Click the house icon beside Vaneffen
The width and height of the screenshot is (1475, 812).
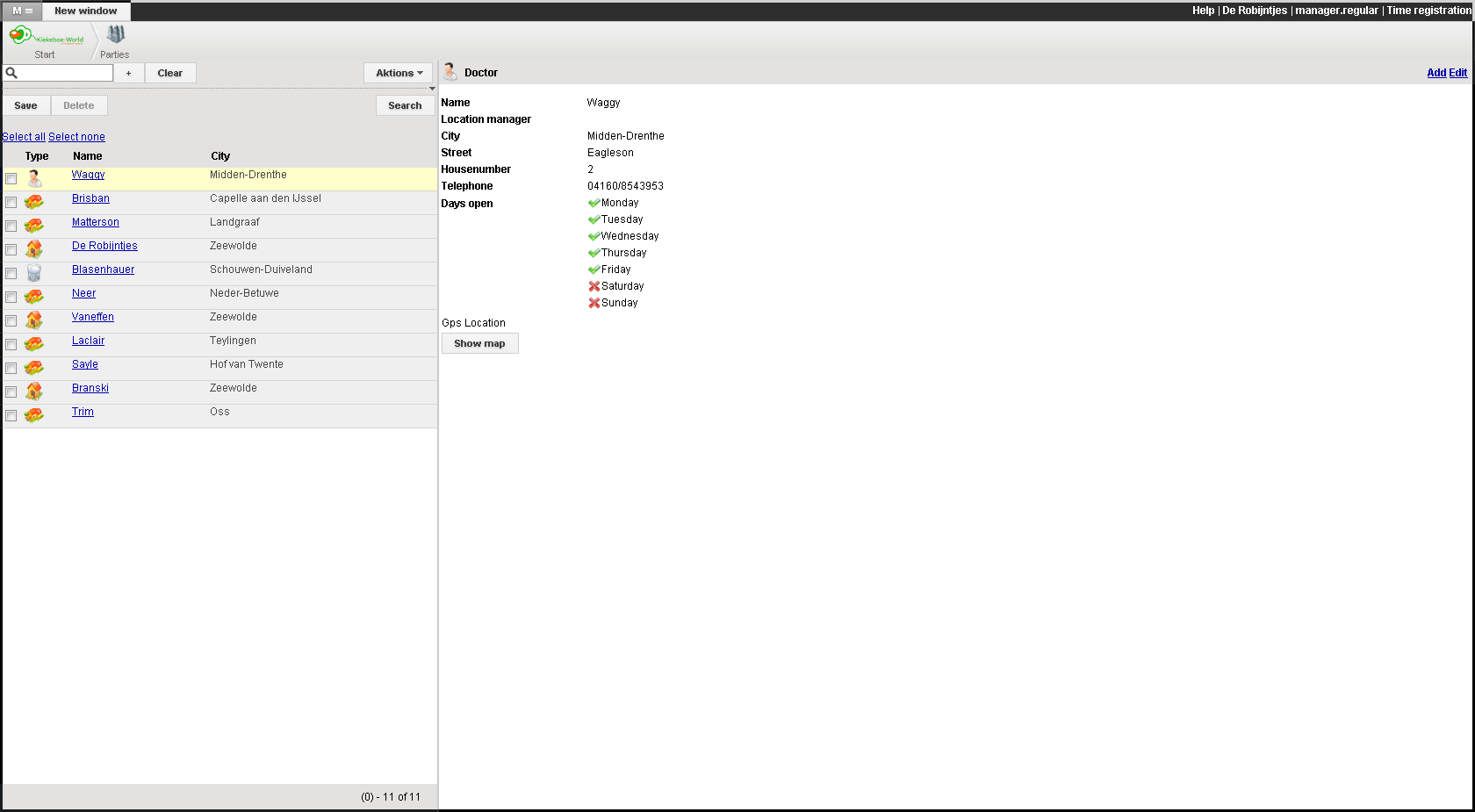(34, 320)
